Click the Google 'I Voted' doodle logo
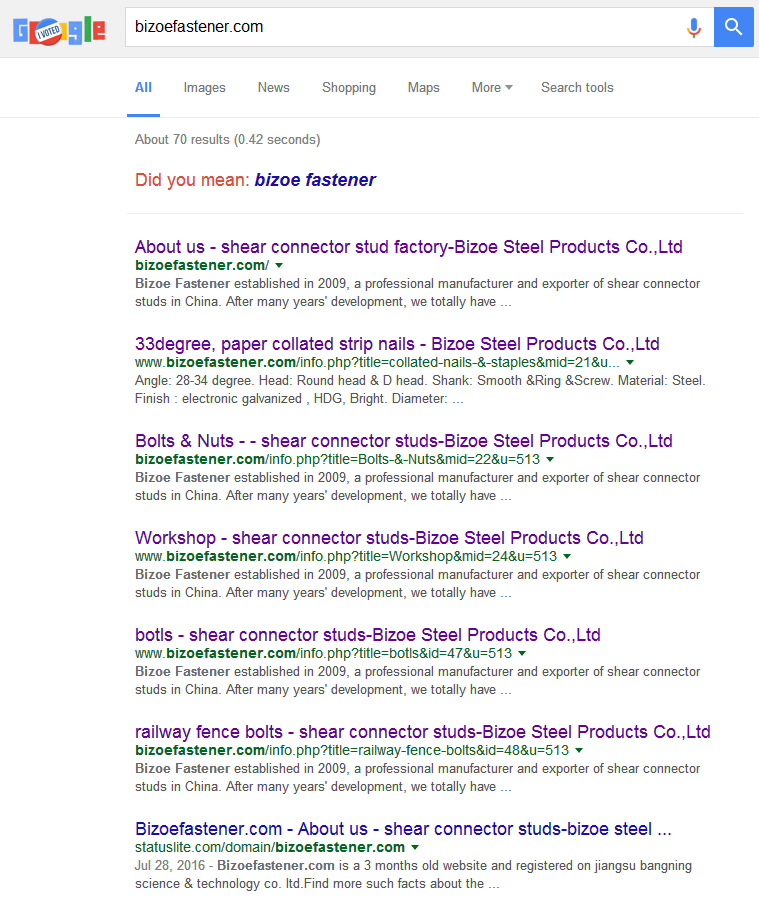This screenshot has width=759, height=897. (59, 31)
